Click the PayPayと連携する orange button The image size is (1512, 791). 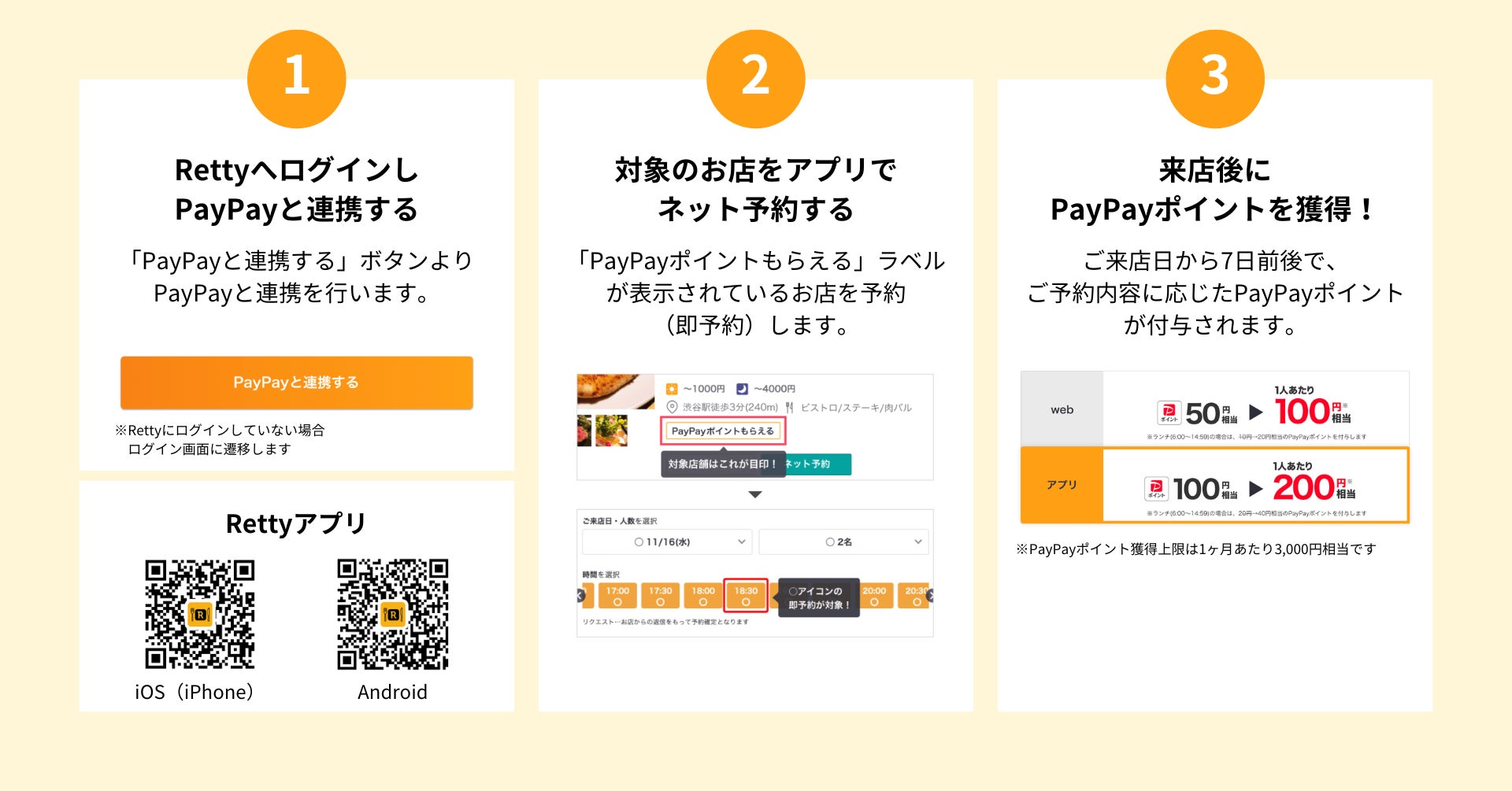296,383
